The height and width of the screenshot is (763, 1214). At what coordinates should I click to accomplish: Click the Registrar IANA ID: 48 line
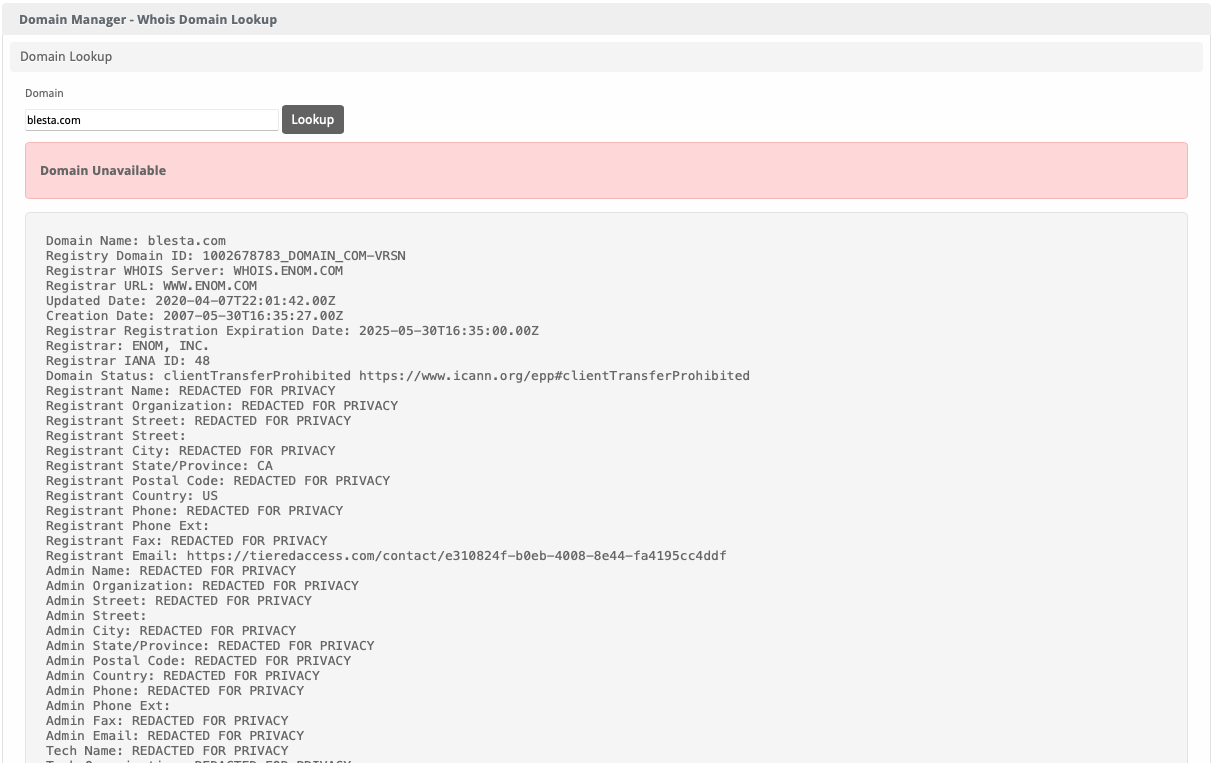(x=127, y=361)
